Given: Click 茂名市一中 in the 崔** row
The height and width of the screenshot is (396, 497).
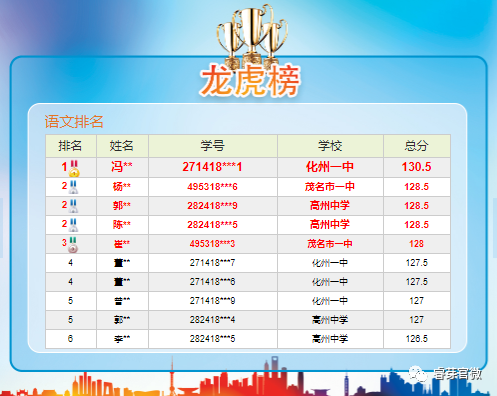Looking at the screenshot, I should (330, 244).
